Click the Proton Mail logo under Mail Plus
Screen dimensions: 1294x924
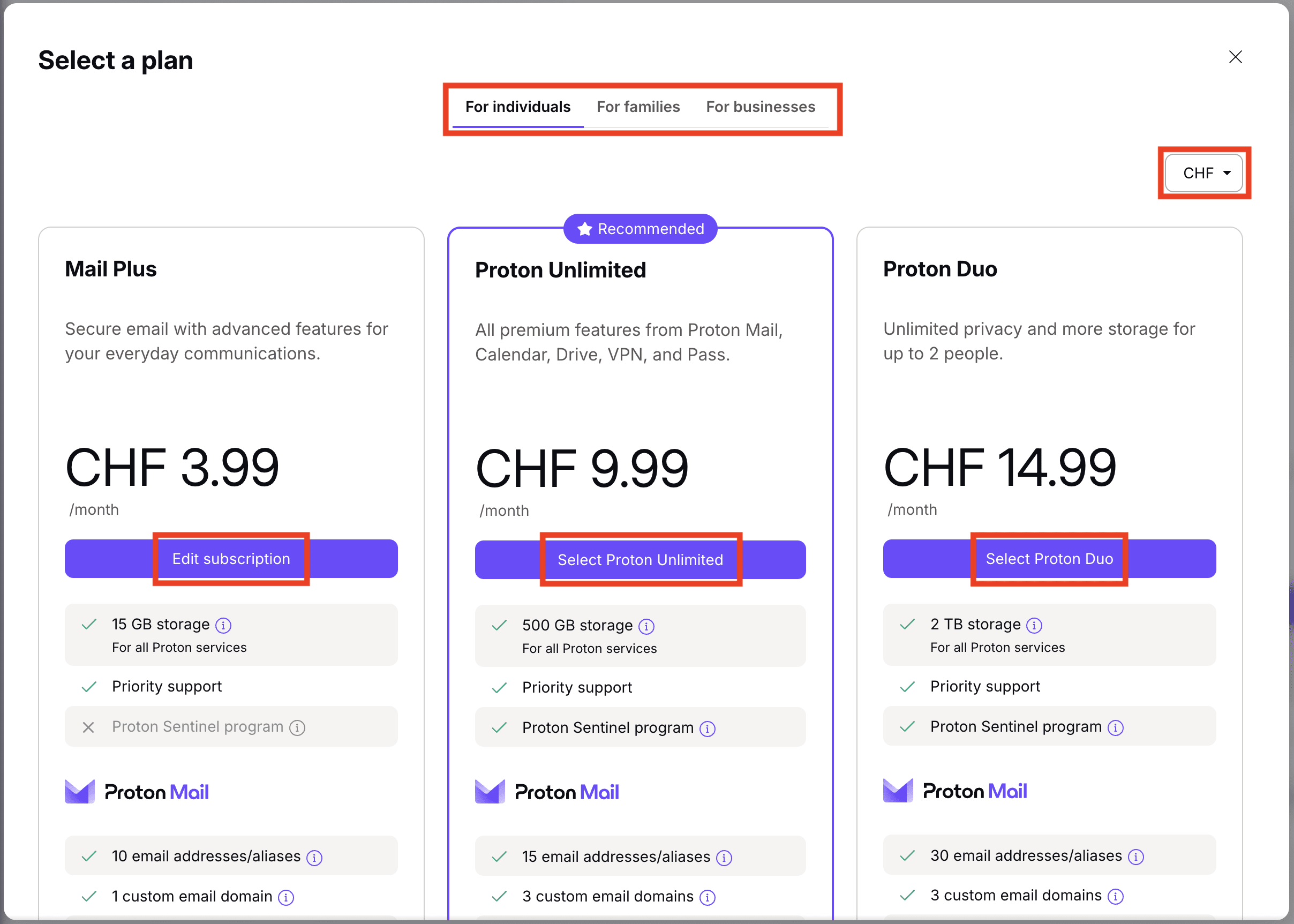point(137,791)
